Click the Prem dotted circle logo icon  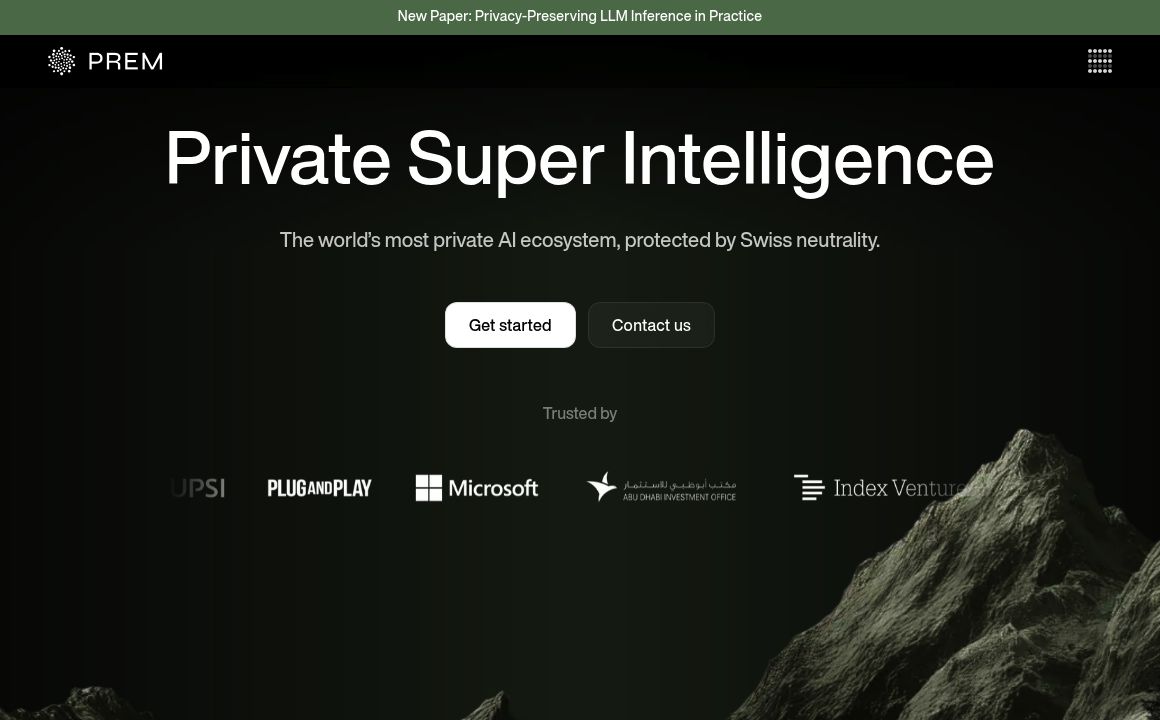tap(61, 61)
